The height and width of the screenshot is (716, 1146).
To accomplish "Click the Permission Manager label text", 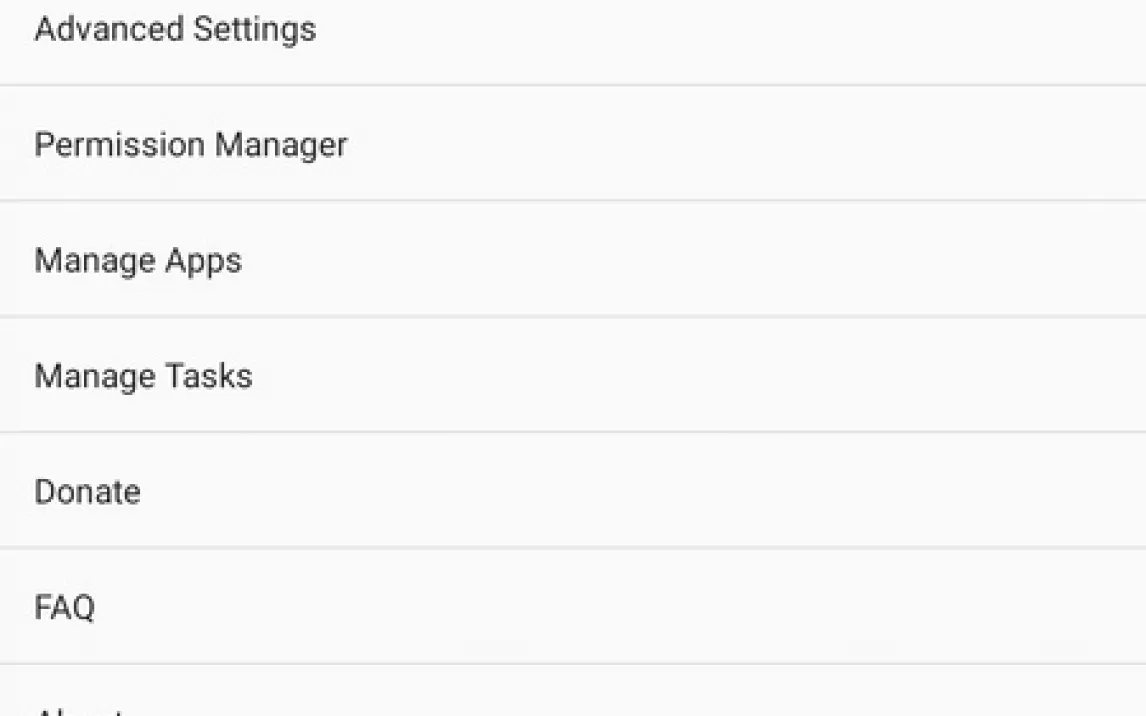I will click(x=191, y=145).
